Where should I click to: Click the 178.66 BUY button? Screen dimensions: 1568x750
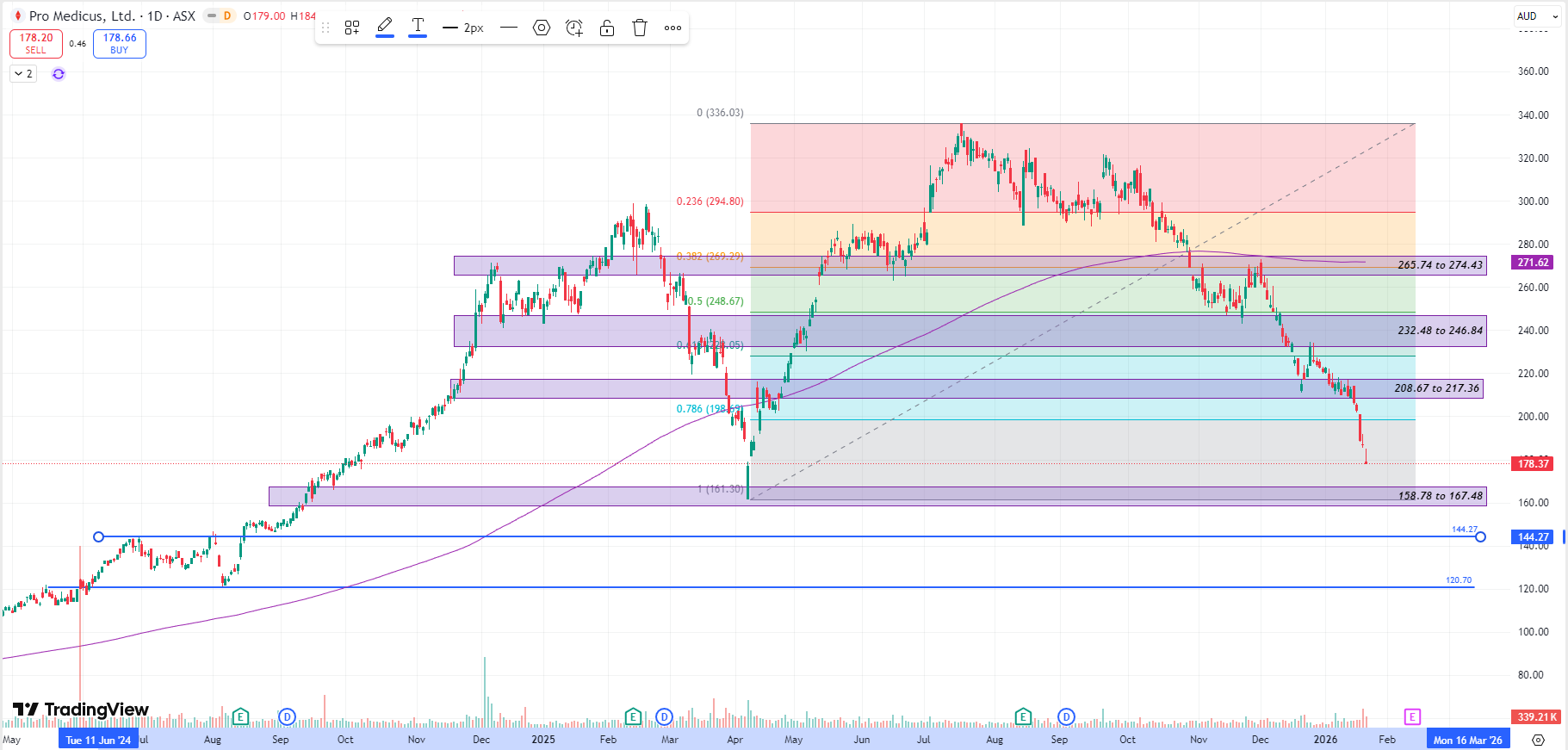pos(120,44)
